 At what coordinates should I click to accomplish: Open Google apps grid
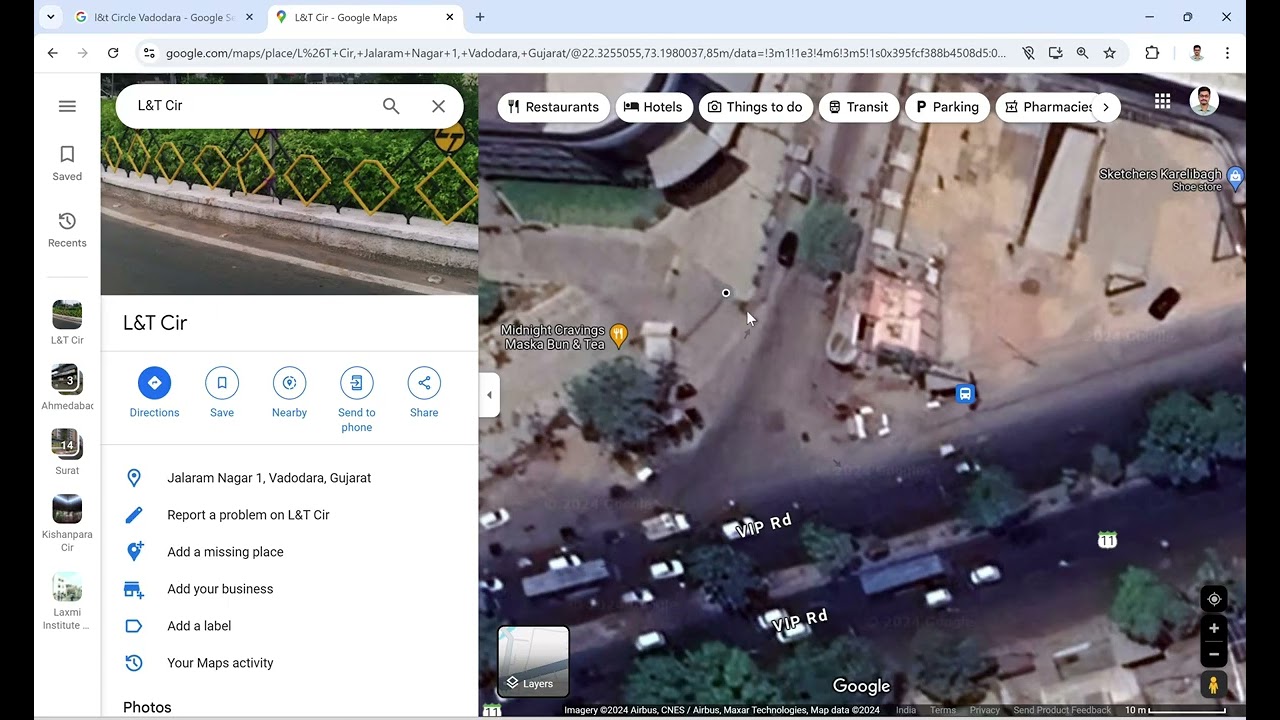pyautogui.click(x=1162, y=101)
